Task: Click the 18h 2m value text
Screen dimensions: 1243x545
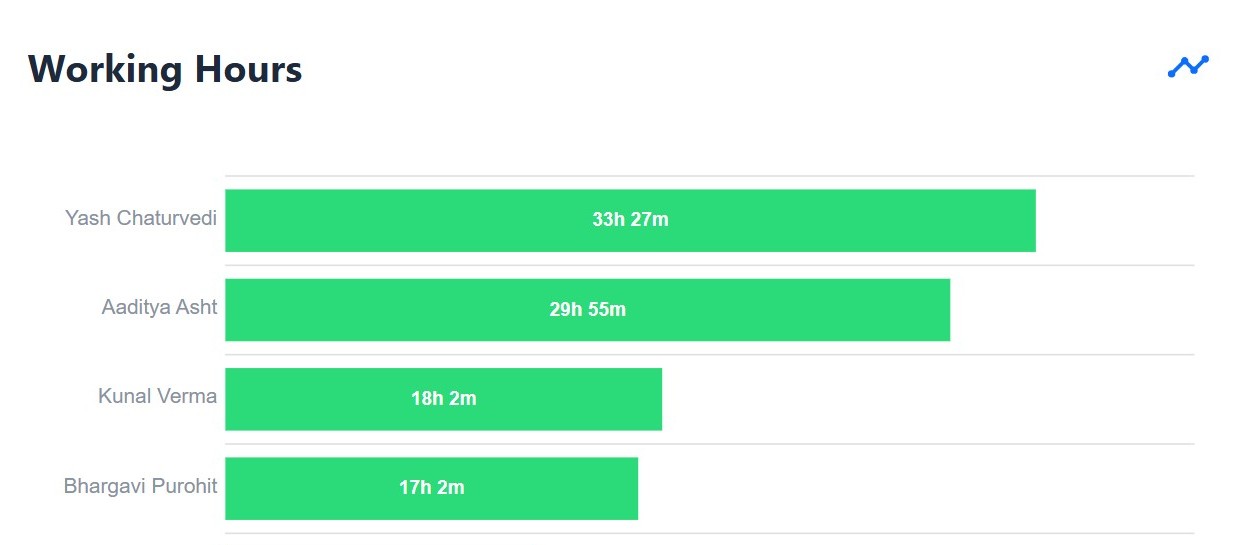Action: [443, 399]
